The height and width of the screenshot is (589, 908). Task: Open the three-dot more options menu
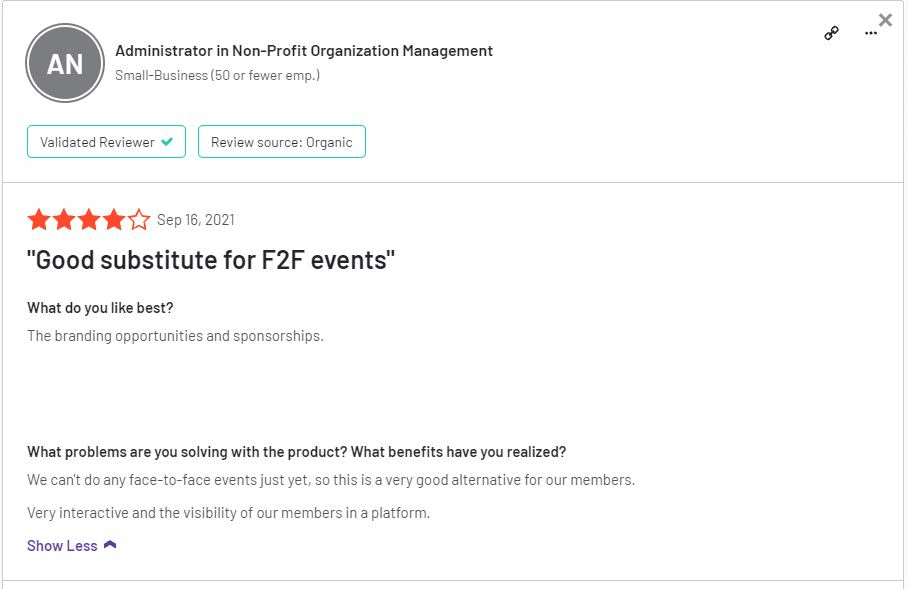(870, 34)
